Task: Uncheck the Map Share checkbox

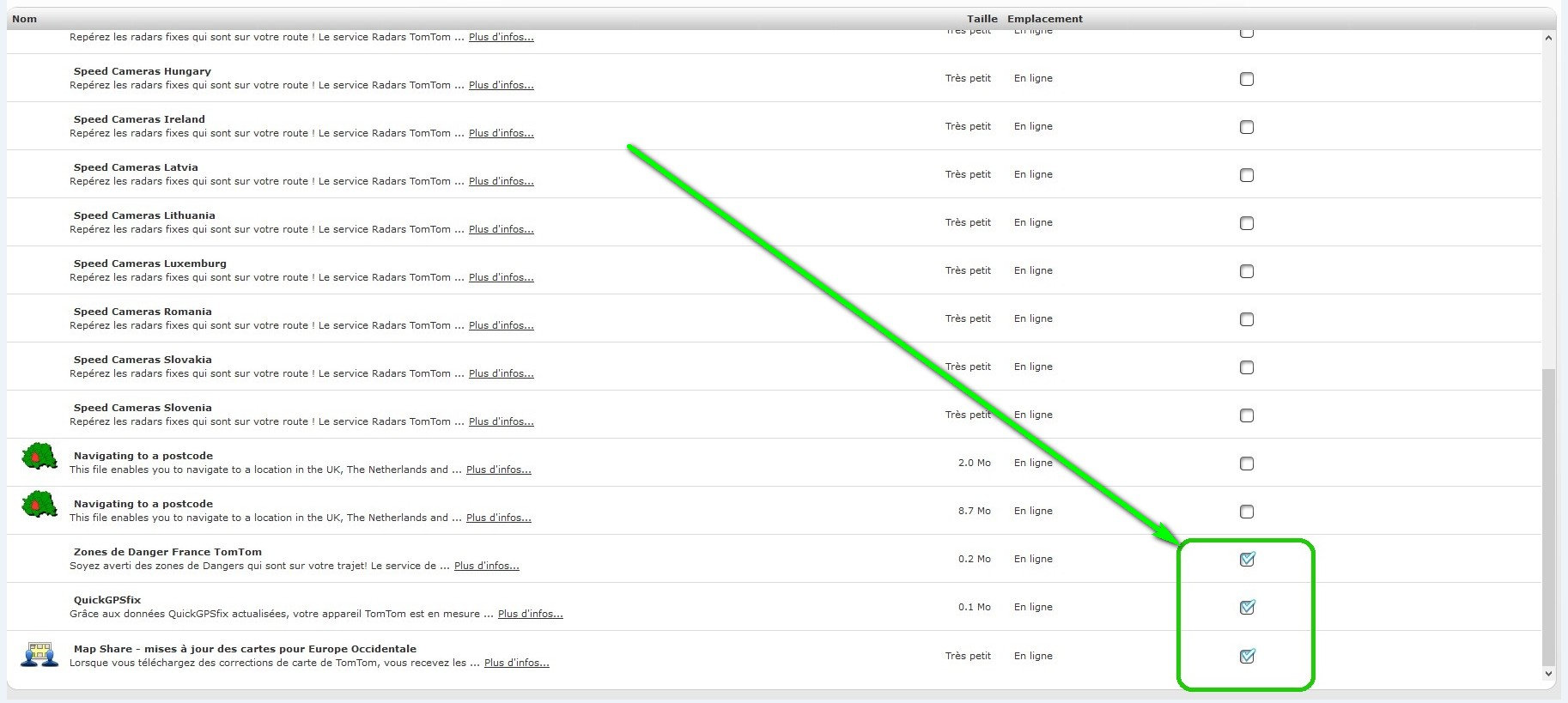Action: point(1247,657)
